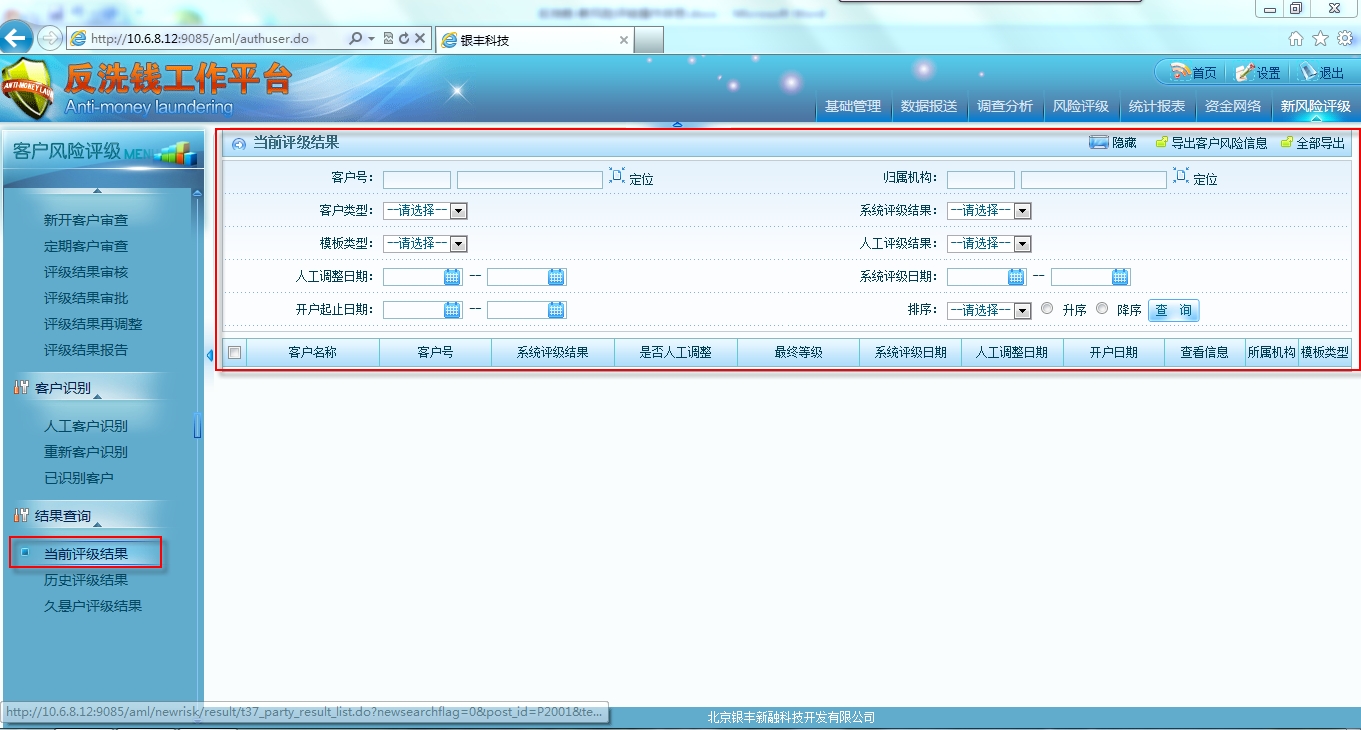Click the 归属机构 wide name input field
This screenshot has height=730, width=1361.
pyautogui.click(x=1094, y=180)
